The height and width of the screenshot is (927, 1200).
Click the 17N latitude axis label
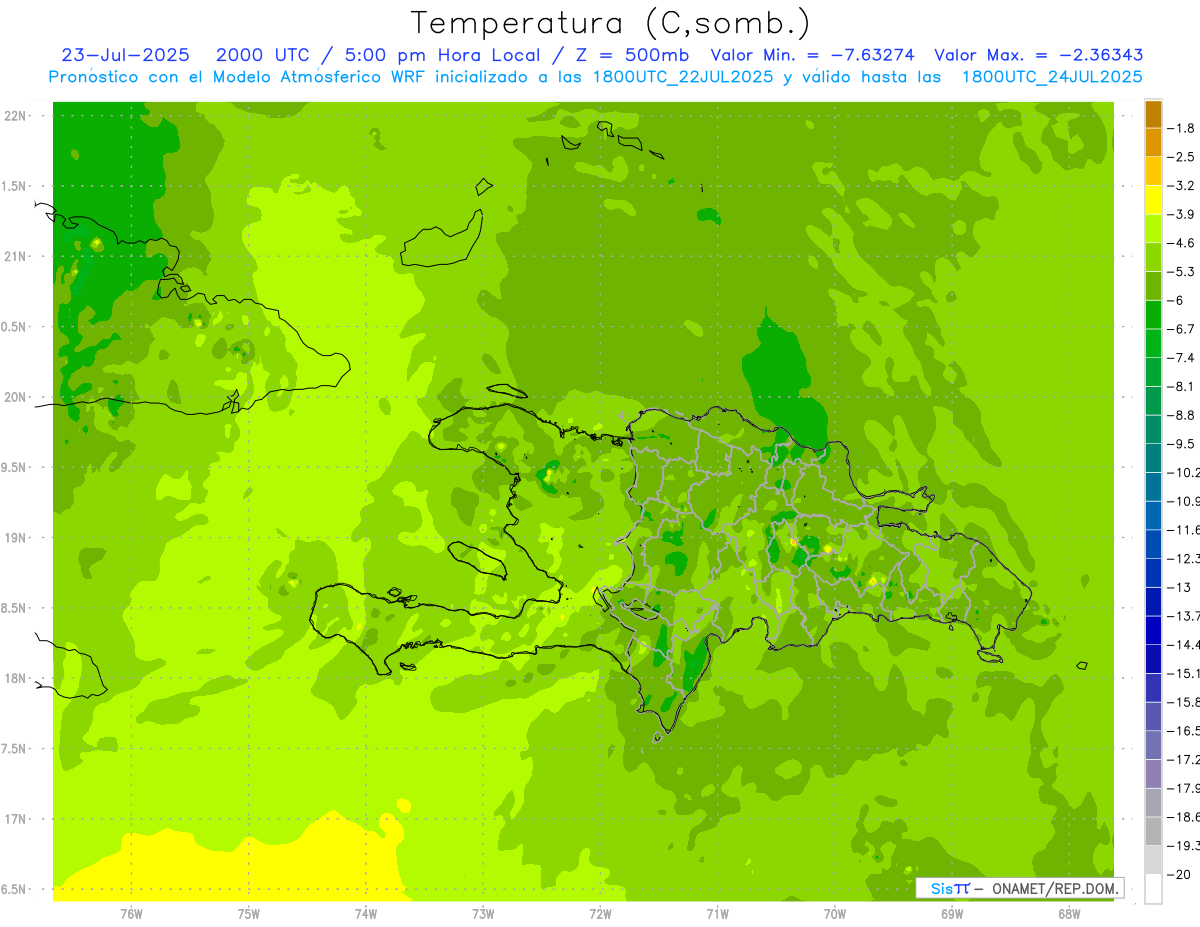tap(15, 819)
